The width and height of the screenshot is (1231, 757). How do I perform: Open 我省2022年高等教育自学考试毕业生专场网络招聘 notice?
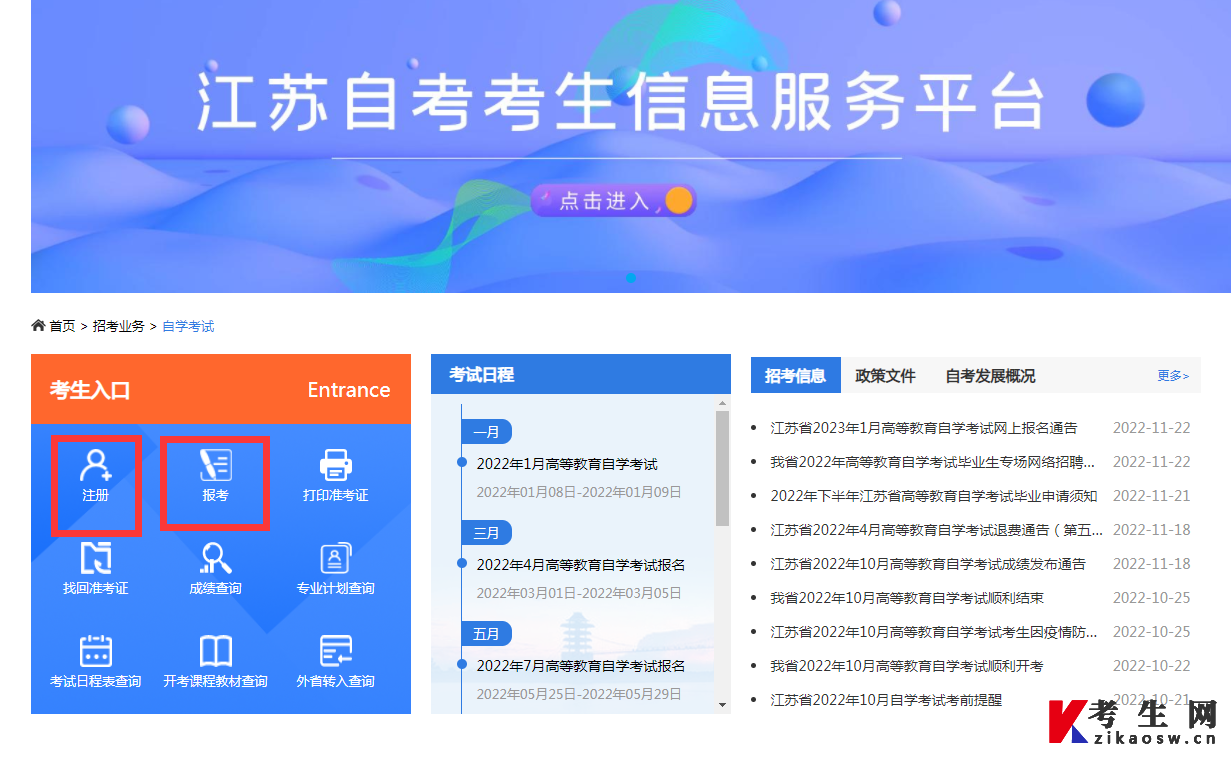point(933,462)
